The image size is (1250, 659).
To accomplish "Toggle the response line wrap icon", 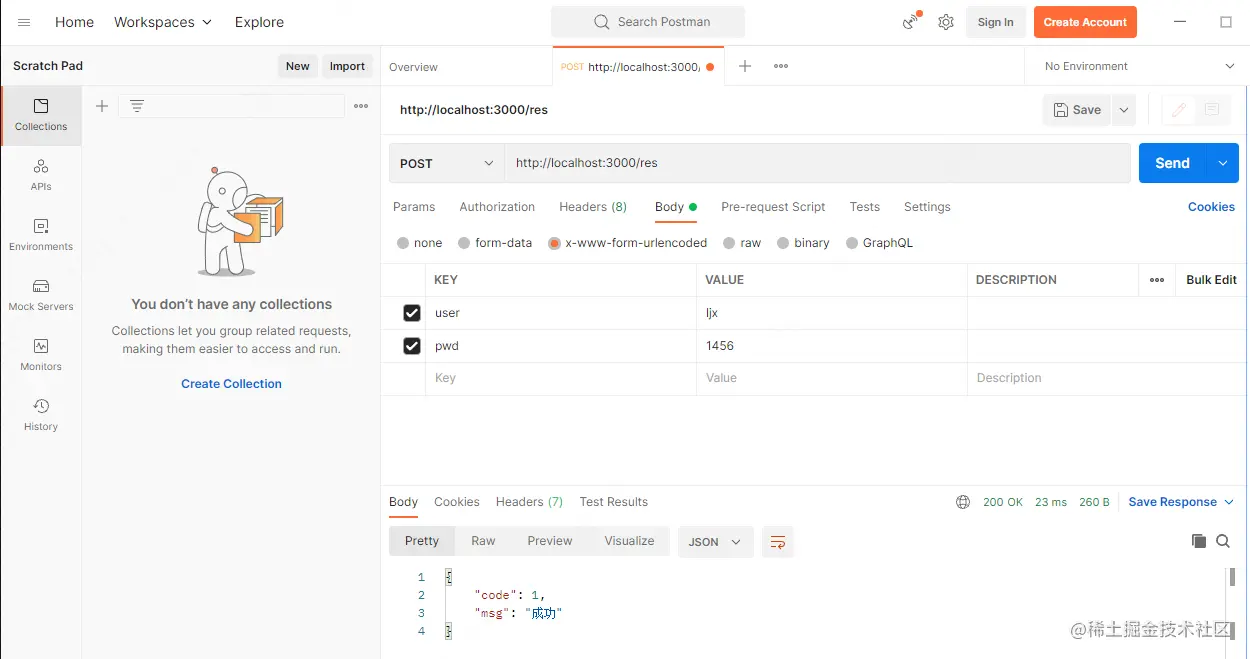I will (778, 542).
